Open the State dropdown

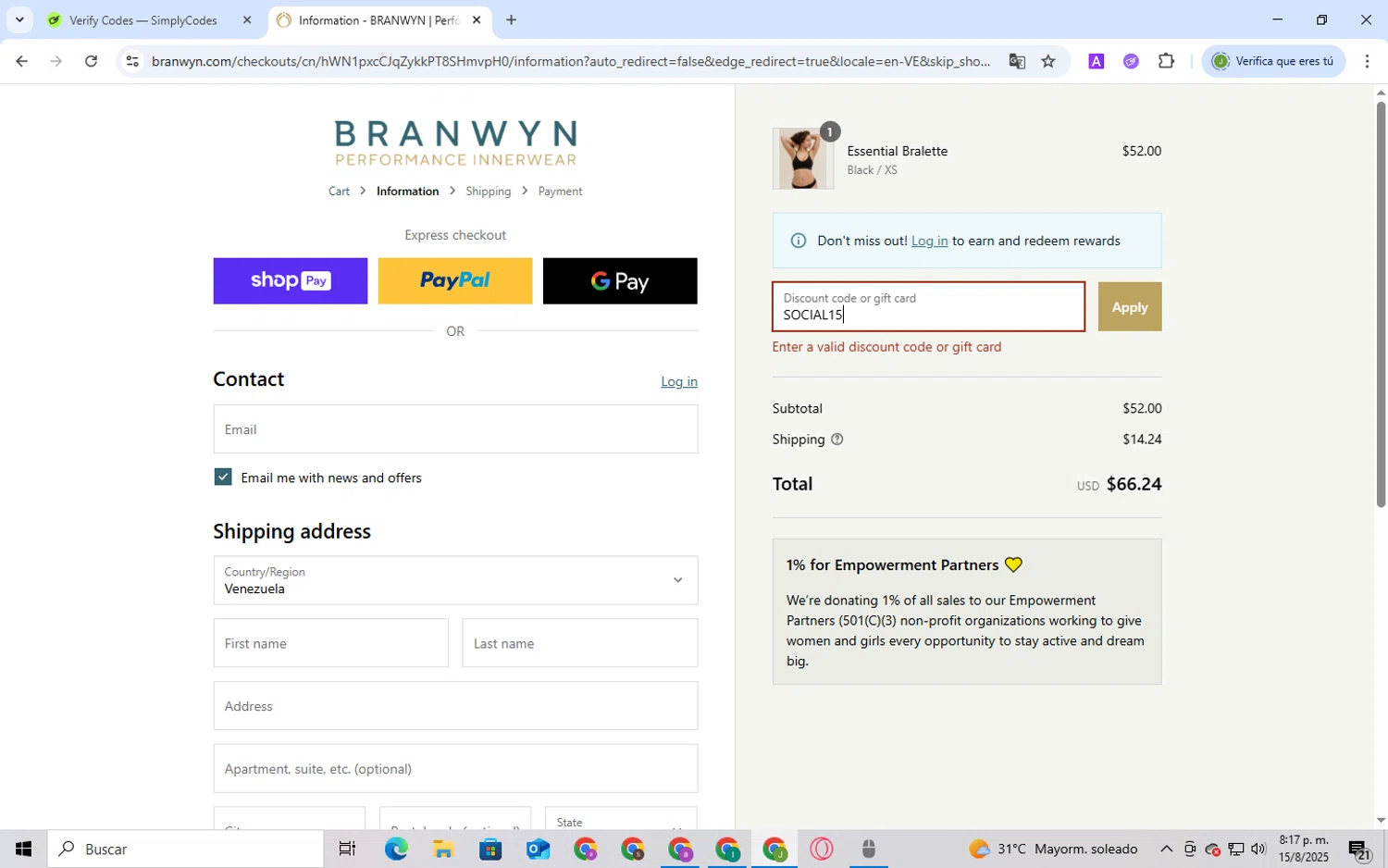click(621, 819)
